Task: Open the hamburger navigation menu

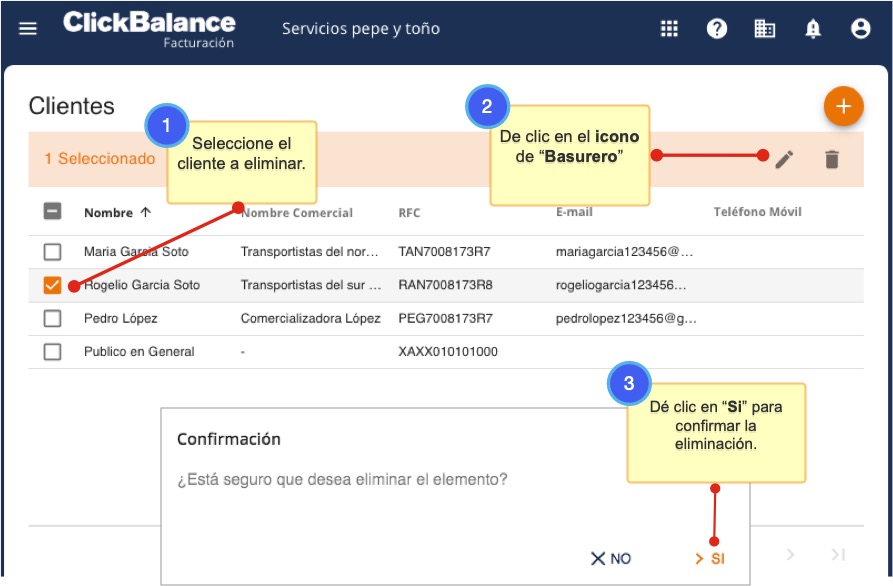Action: (x=28, y=29)
